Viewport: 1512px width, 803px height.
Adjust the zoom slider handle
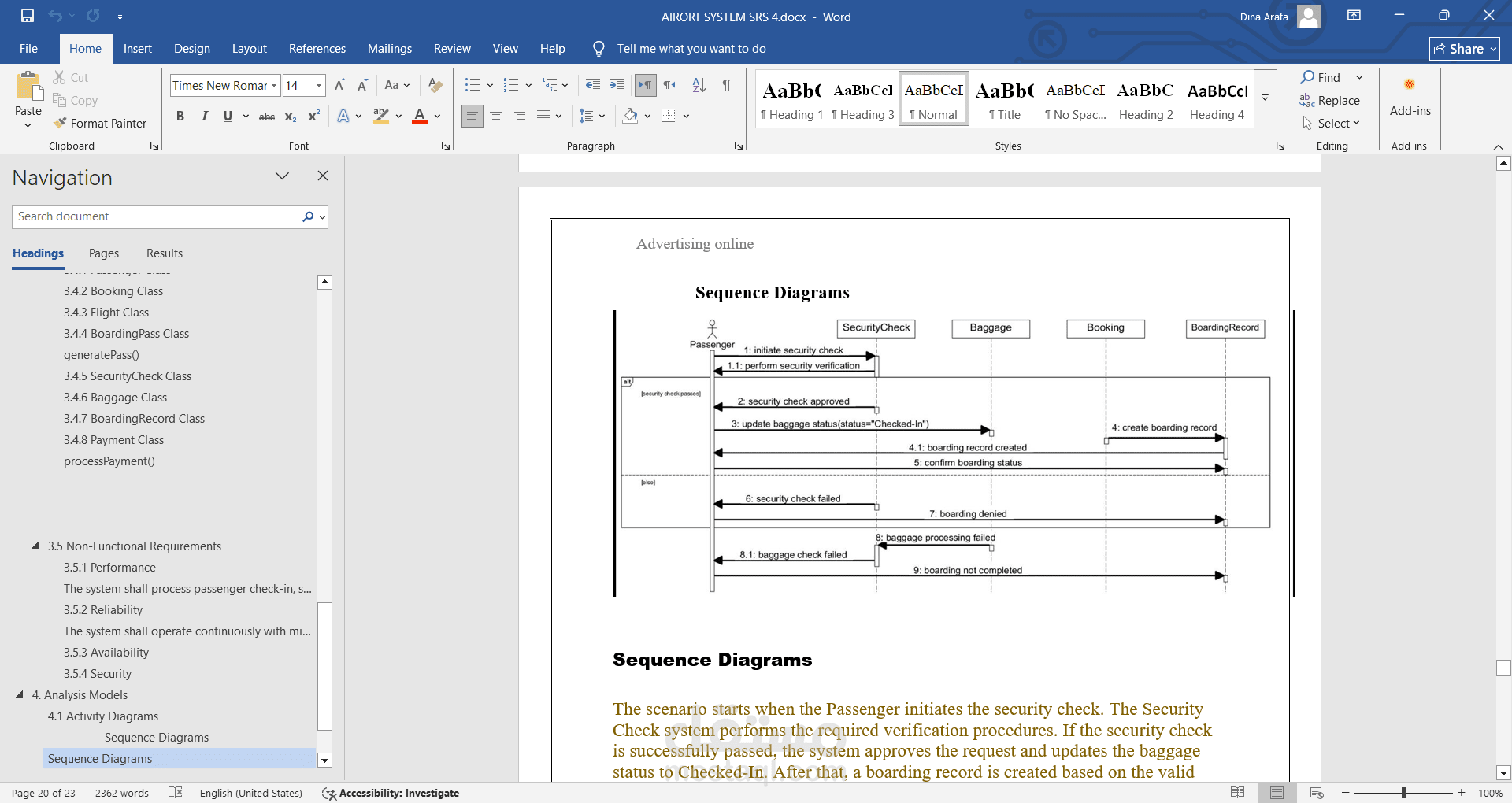(1403, 793)
